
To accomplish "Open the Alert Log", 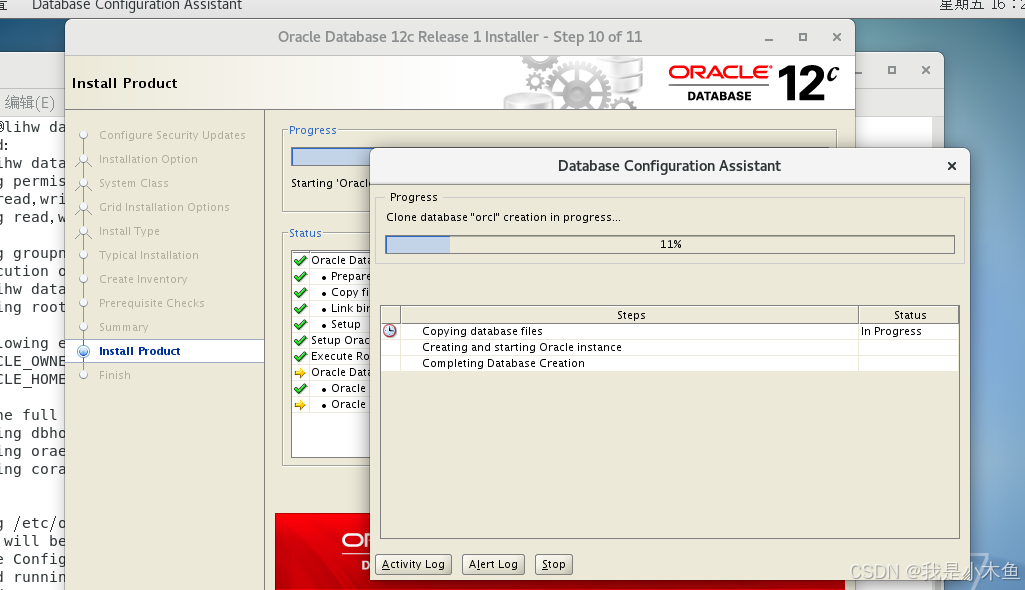I will 493,564.
